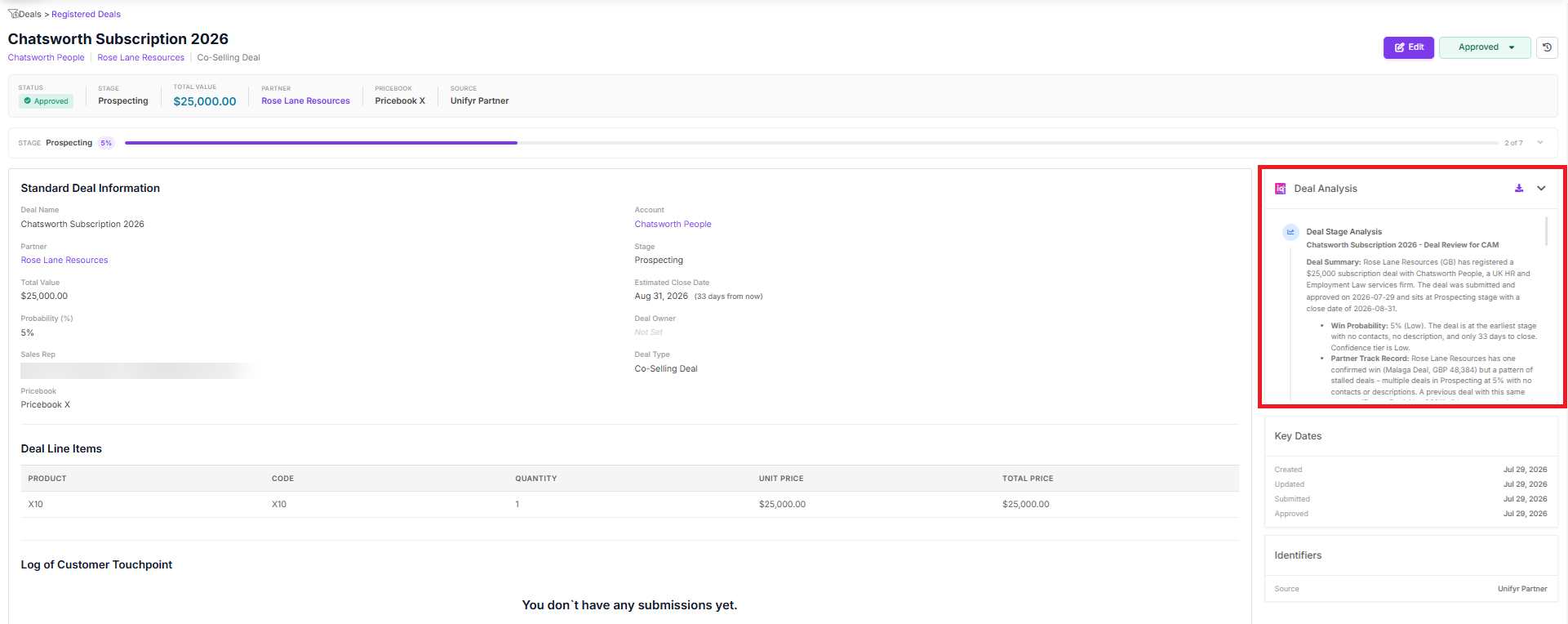
Task: Click the green Approved status badge
Action: tap(47, 101)
